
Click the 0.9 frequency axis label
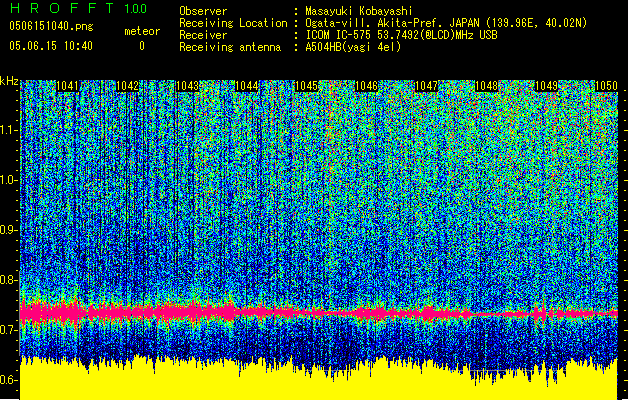[x=9, y=230]
